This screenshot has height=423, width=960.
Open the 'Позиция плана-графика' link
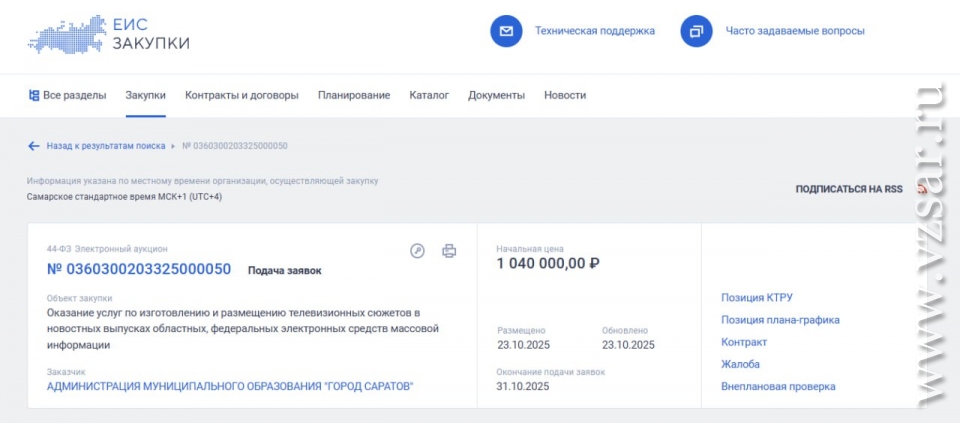[780, 320]
